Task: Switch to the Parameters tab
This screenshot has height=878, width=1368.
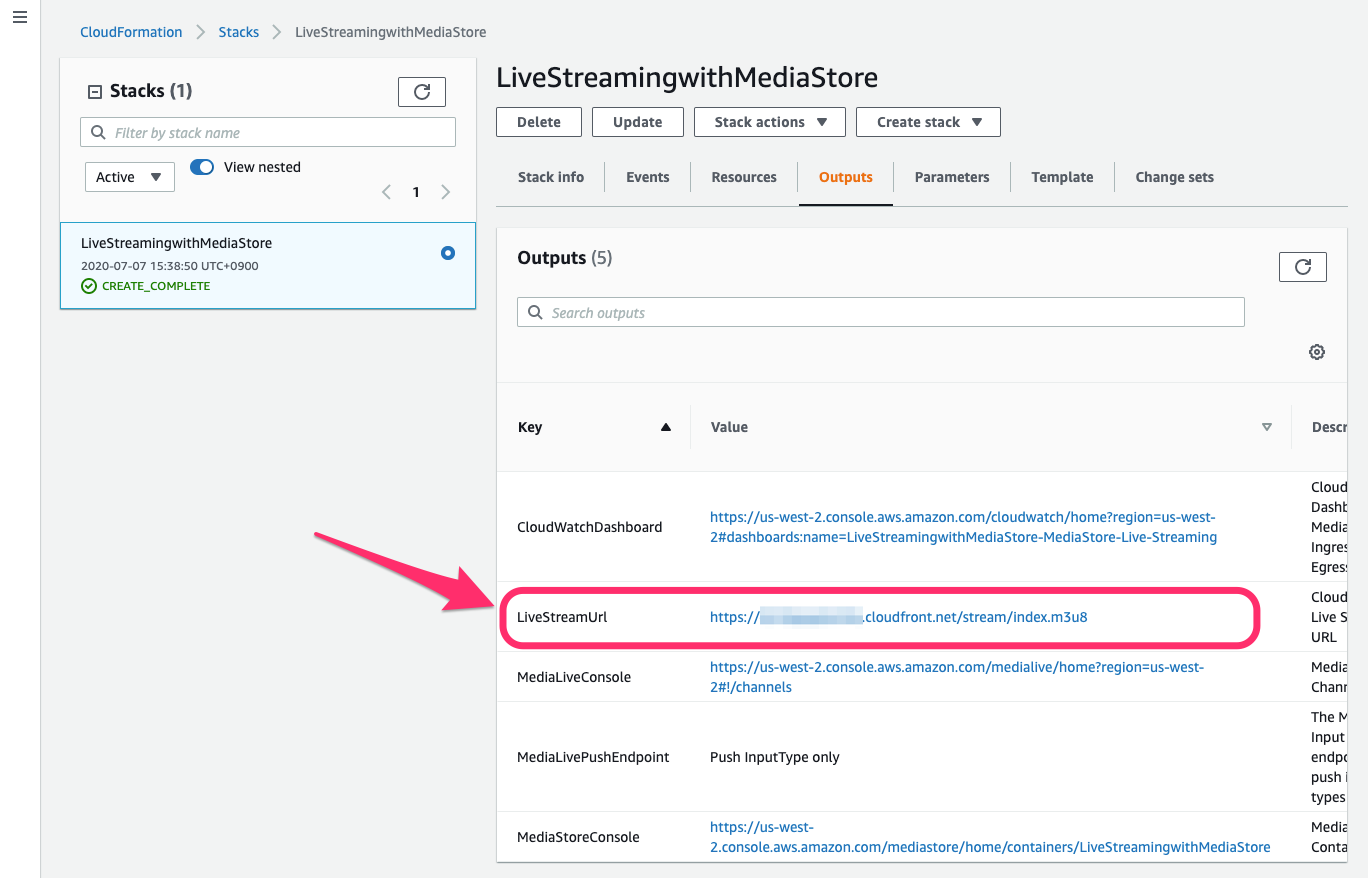Action: (952, 177)
